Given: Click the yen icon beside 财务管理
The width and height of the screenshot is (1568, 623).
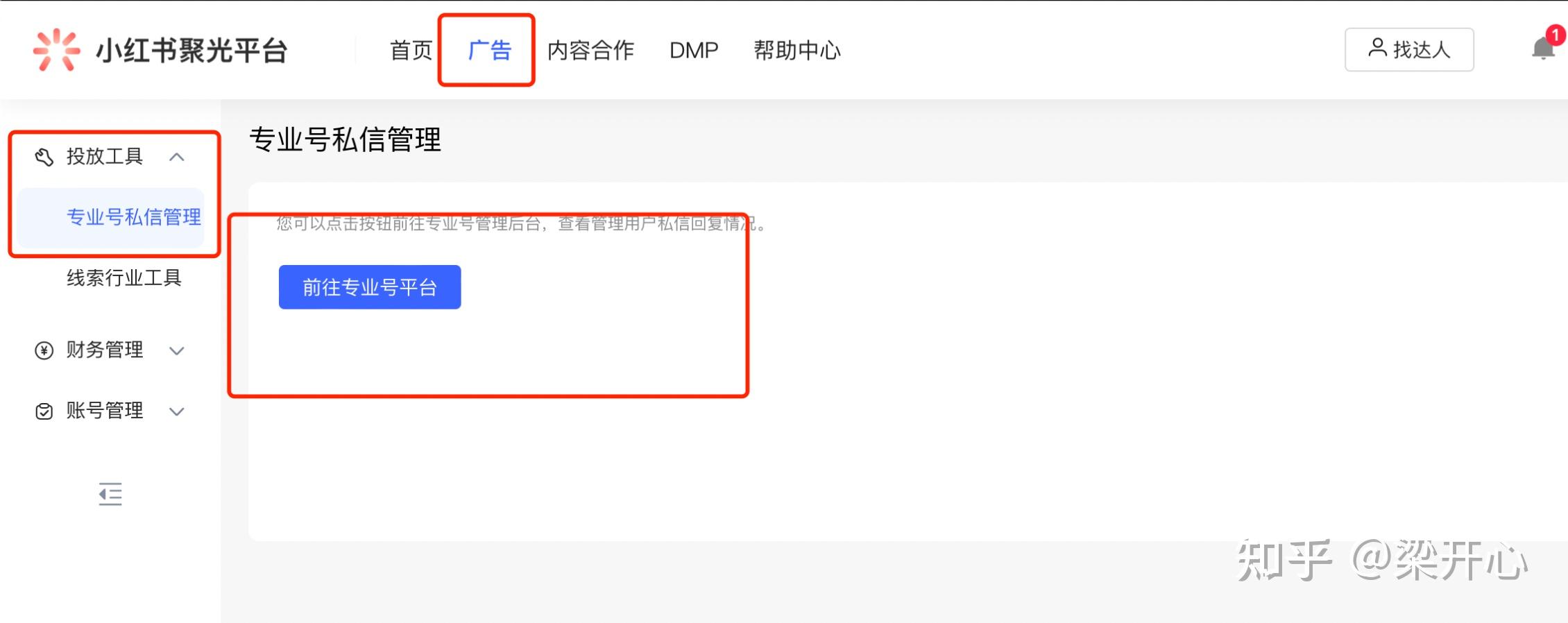Looking at the screenshot, I should coord(44,350).
